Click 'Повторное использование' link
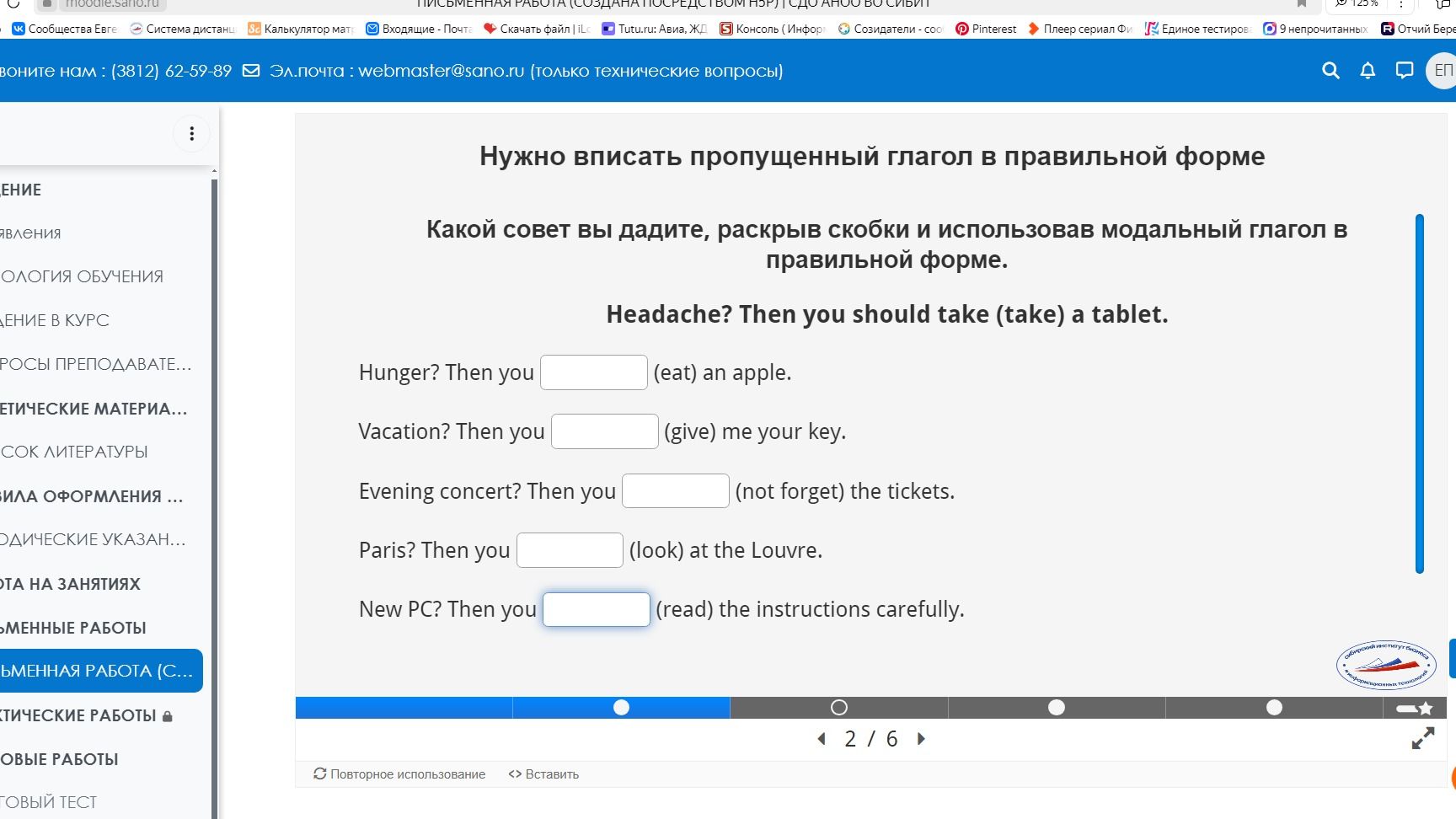Image resolution: width=1456 pixels, height=819 pixels. coord(399,774)
